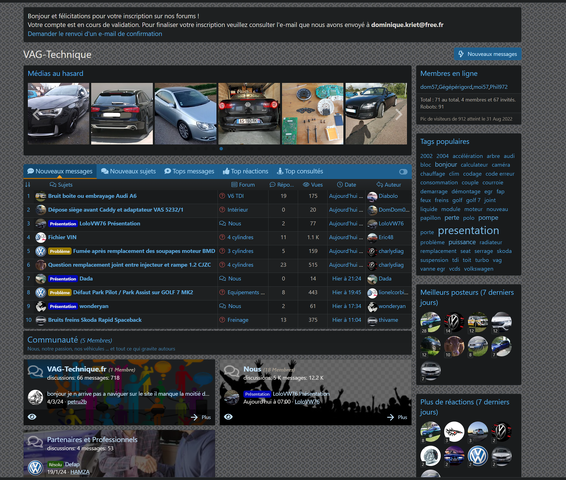The image size is (566, 480).
Task: Open the Fichier VIN topic
Action: pos(62,237)
